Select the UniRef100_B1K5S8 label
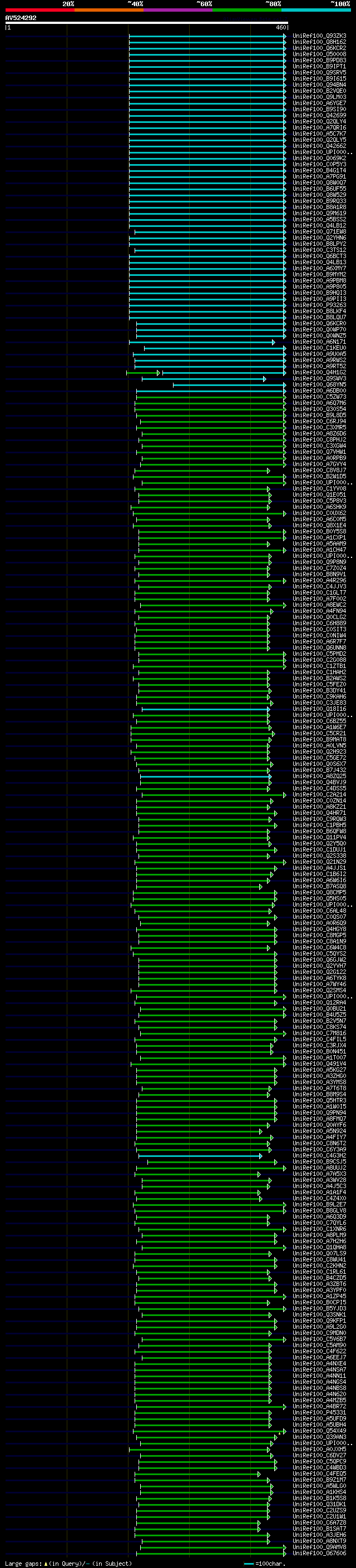Screen dimensions: 356x1568 319,1498
